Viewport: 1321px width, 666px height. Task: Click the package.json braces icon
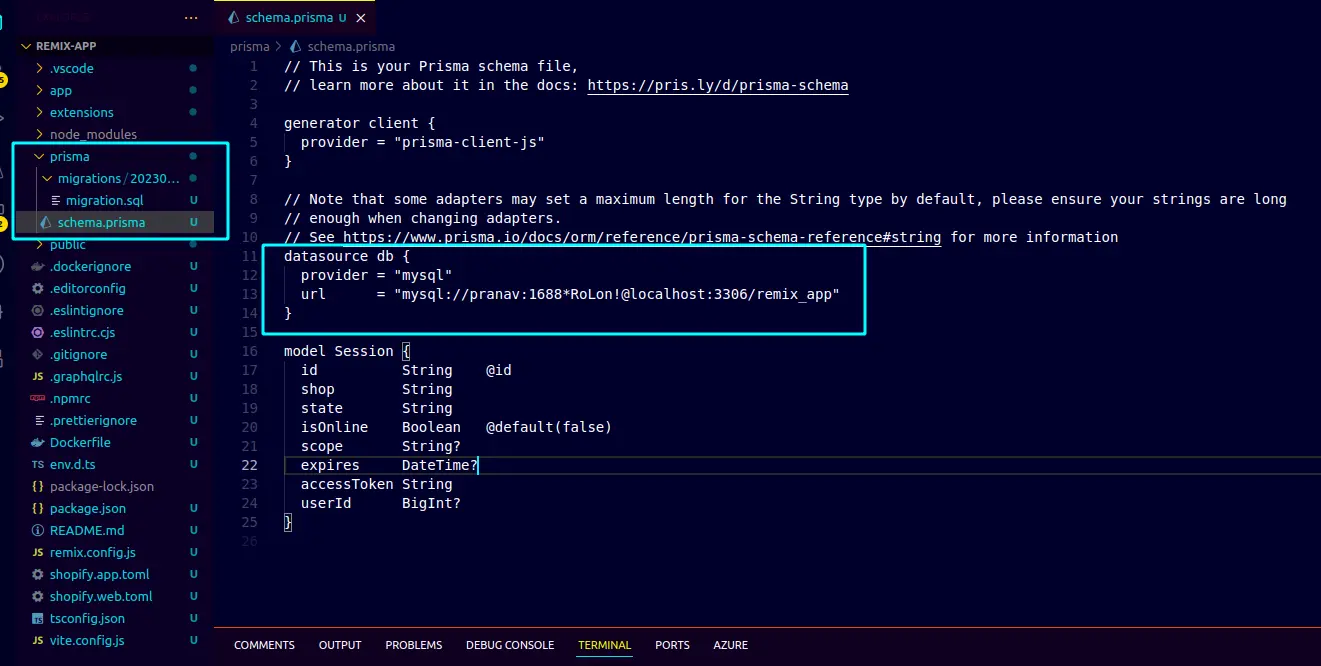(38, 508)
